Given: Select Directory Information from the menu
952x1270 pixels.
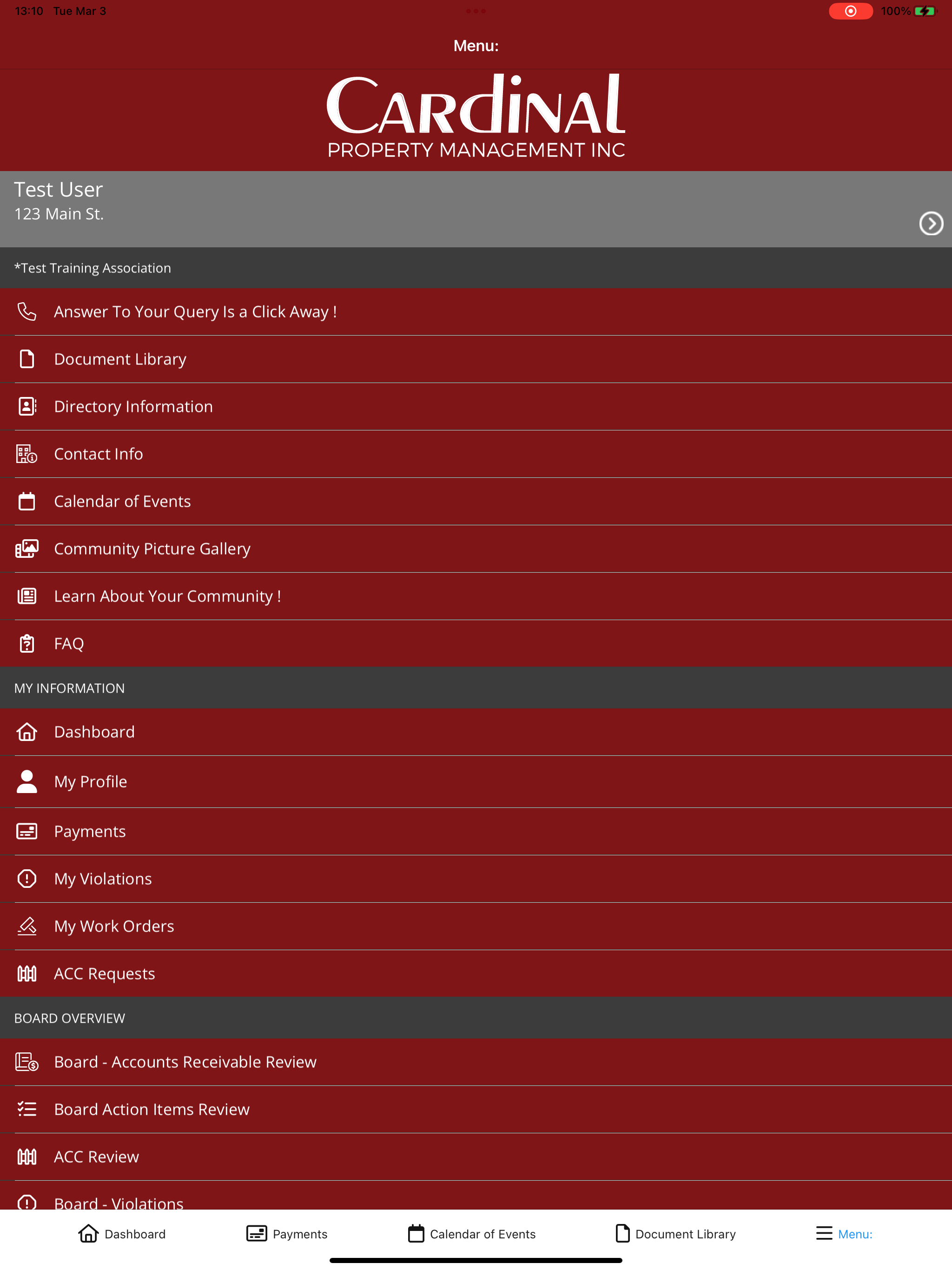Looking at the screenshot, I should (x=476, y=406).
